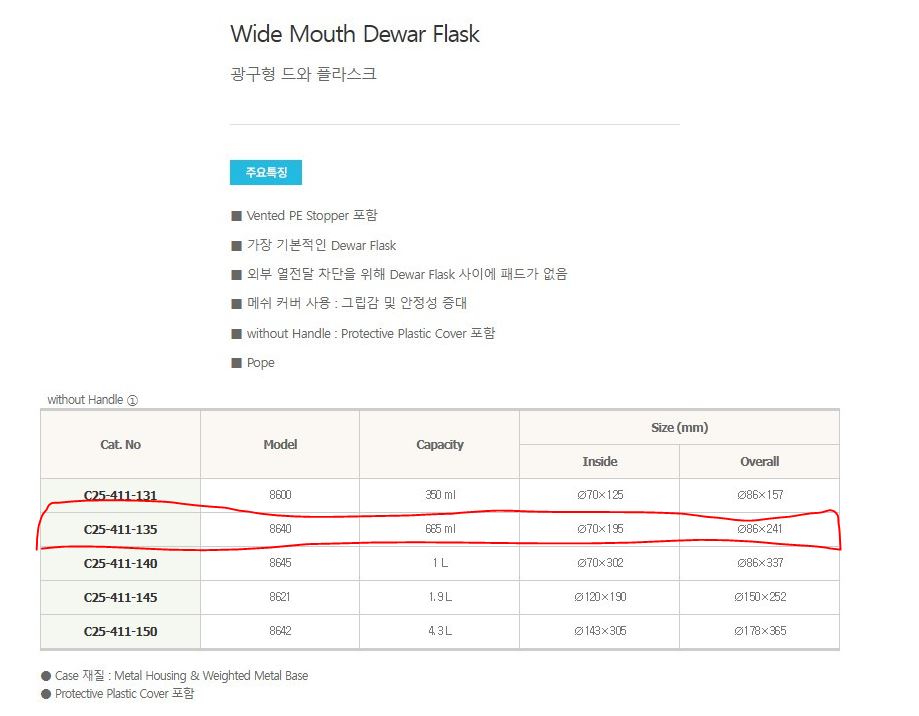
Task: Select catalog number C25-411-135
Action: pos(120,529)
